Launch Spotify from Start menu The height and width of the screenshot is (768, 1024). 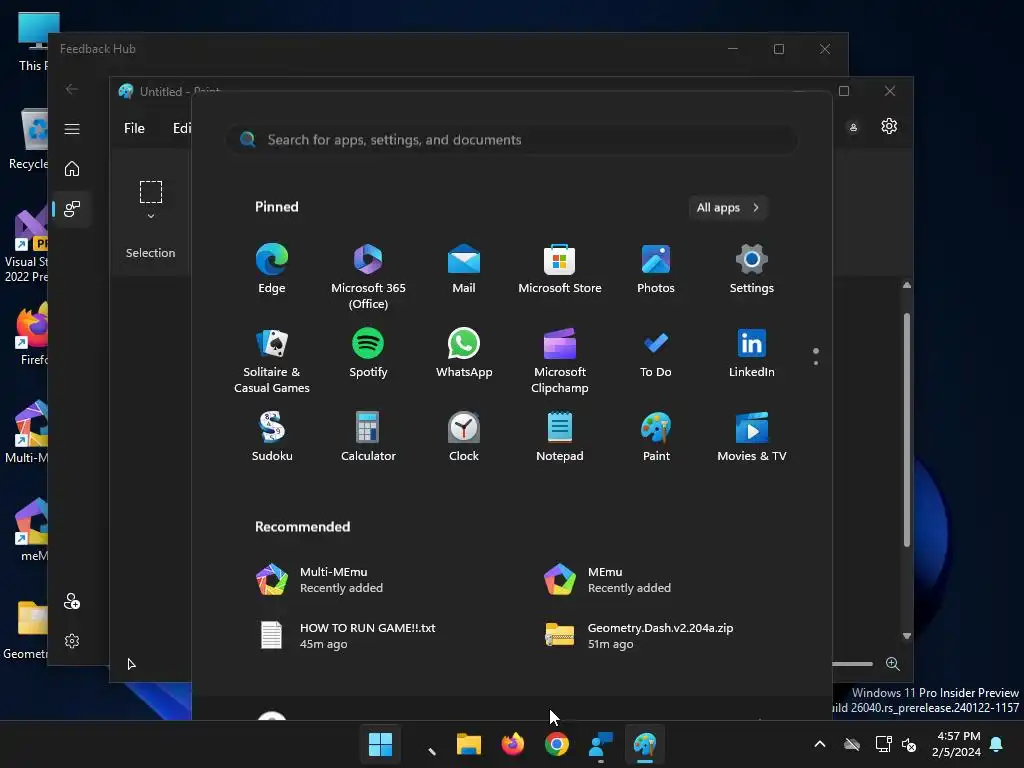pyautogui.click(x=368, y=353)
